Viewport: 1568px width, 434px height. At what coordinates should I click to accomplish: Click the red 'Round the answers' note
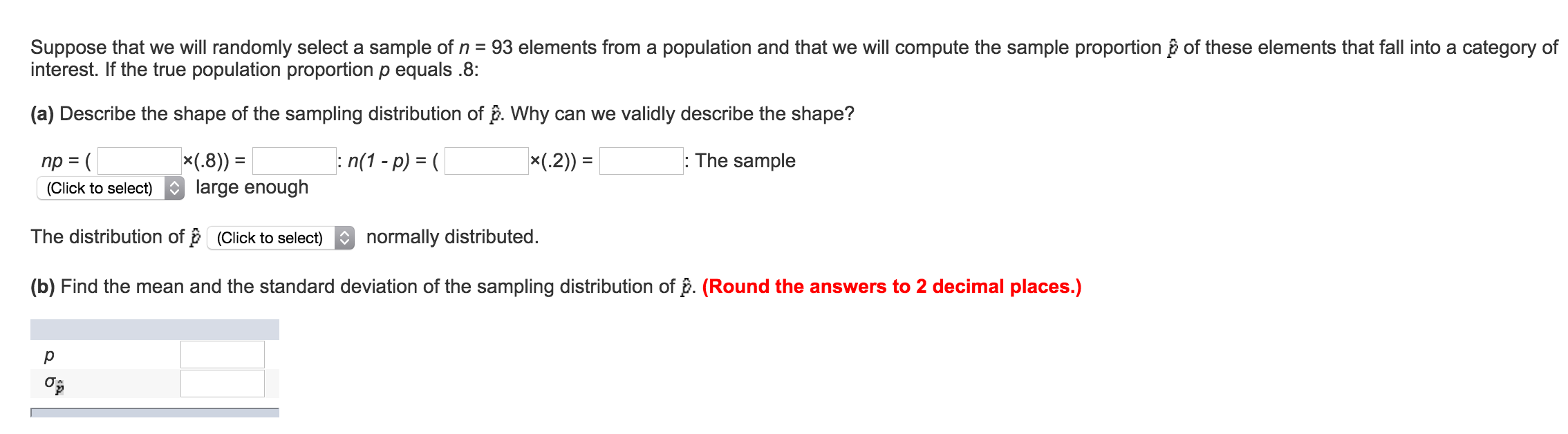click(892, 287)
